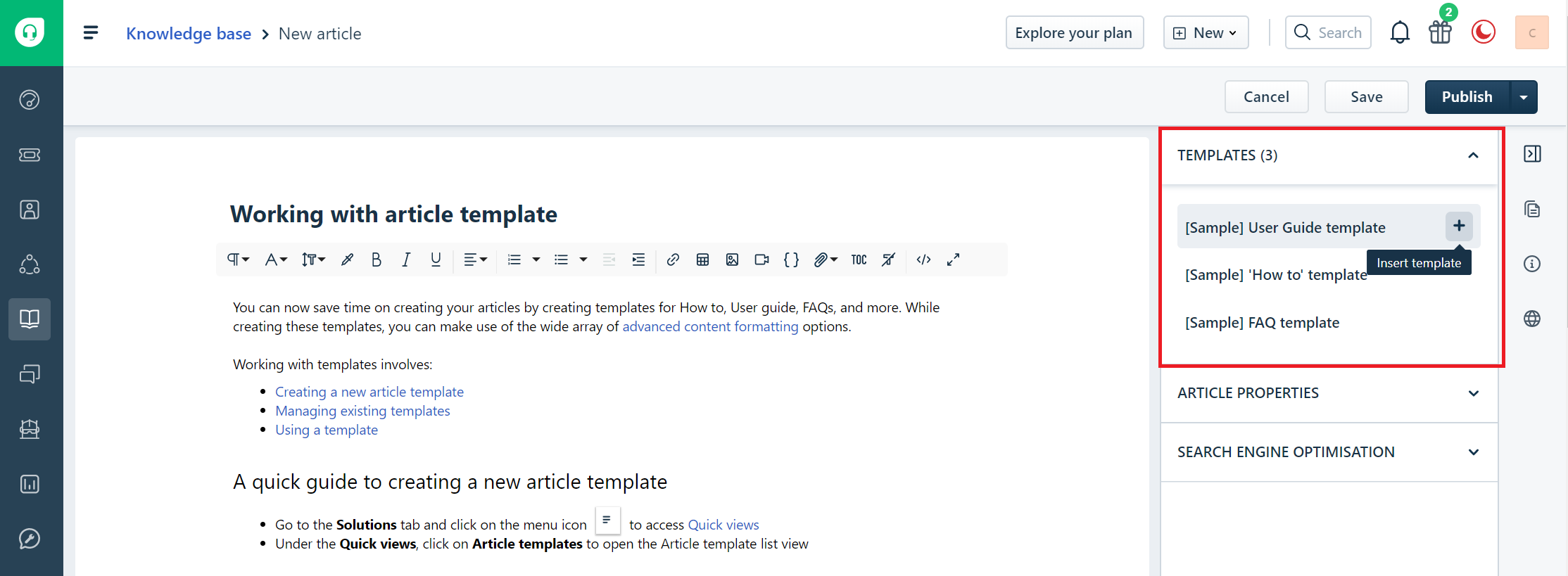Insert the User Guide template with plus button
This screenshot has width=1568, height=576.
pos(1459,226)
